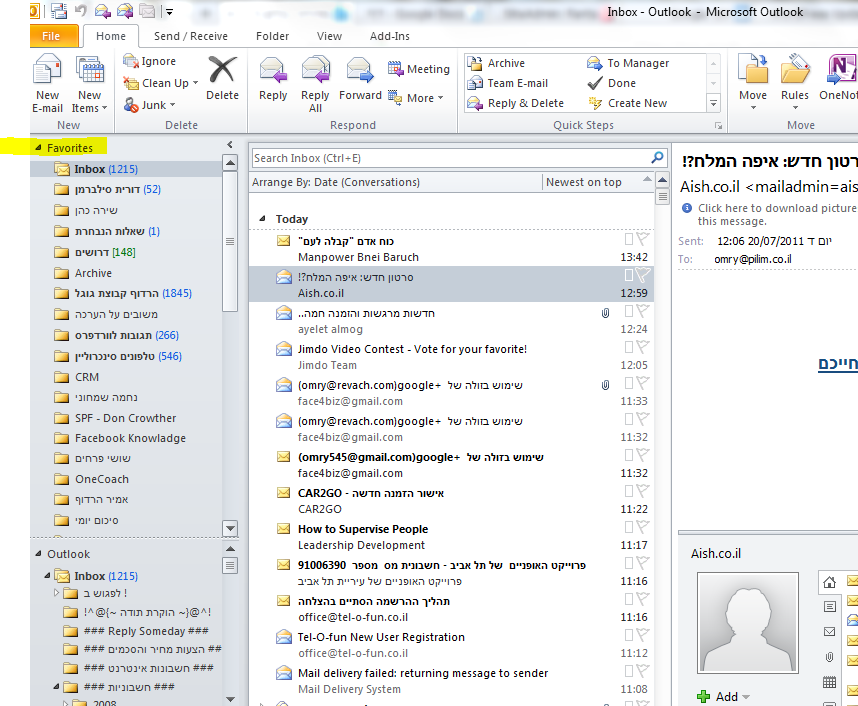Viewport: 858px width, 706px height.
Task: Click the search magnifier icon
Action: point(657,158)
